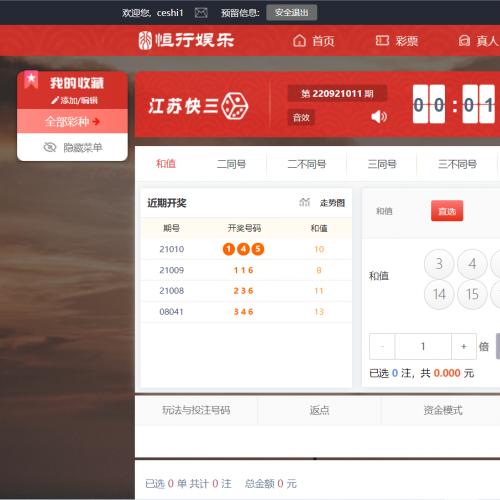Image resolution: width=500 pixels, height=500 pixels.
Task: Click the 恒行娱乐 logo
Action: click(187, 40)
